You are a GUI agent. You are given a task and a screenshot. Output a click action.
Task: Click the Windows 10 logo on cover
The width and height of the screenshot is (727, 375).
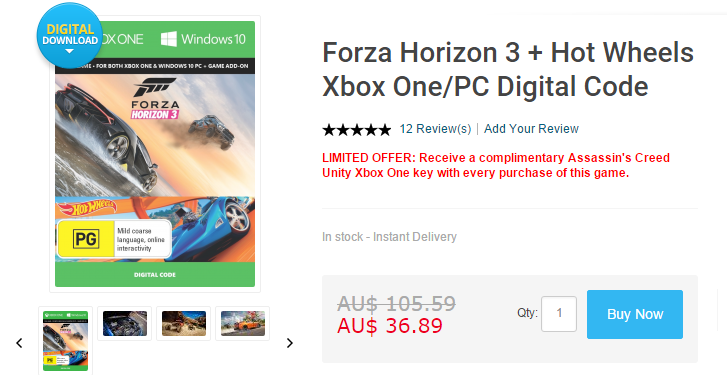203,39
